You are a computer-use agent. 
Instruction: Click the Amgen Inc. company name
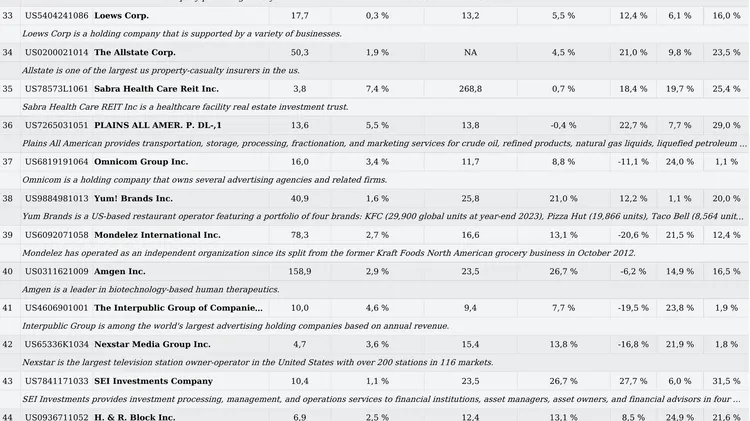120,271
